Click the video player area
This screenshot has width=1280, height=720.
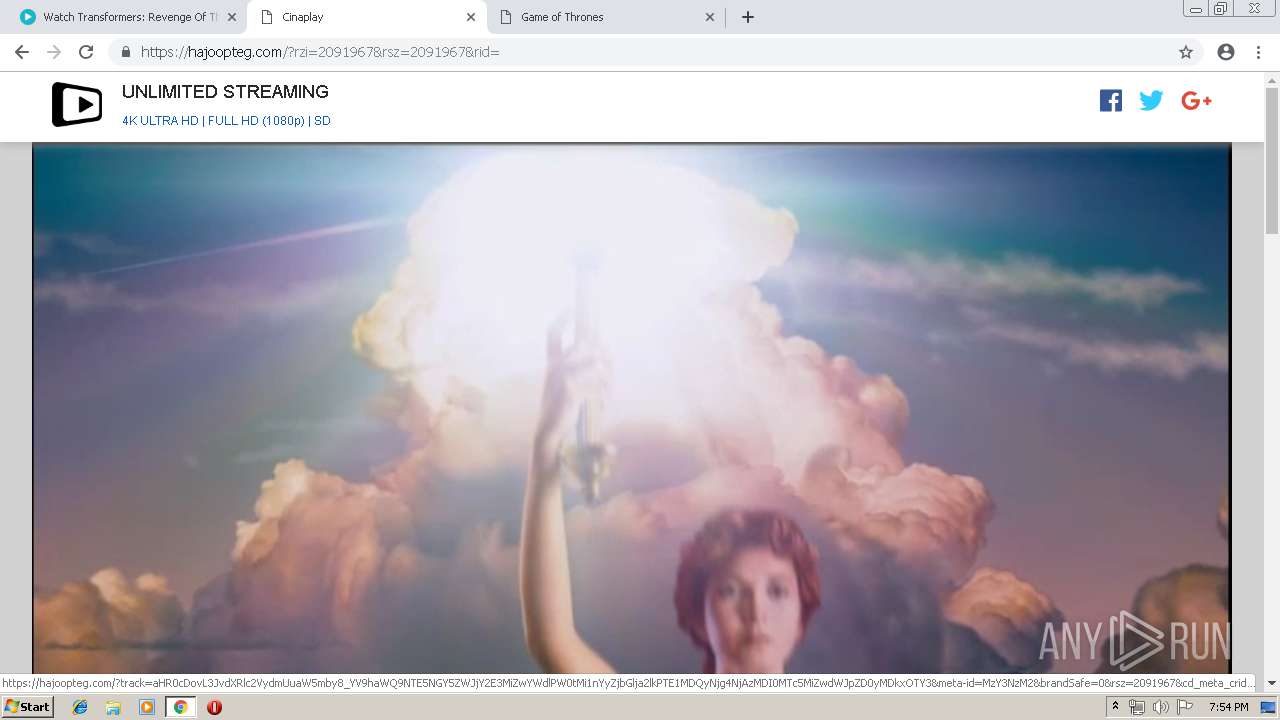pyautogui.click(x=632, y=408)
